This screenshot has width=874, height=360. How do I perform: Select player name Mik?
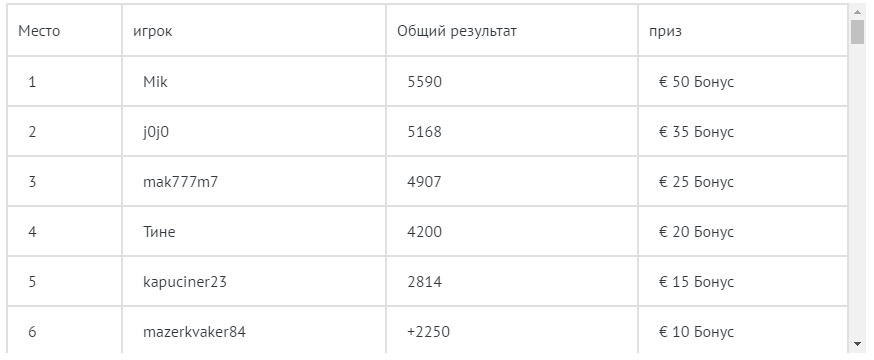[x=155, y=82]
